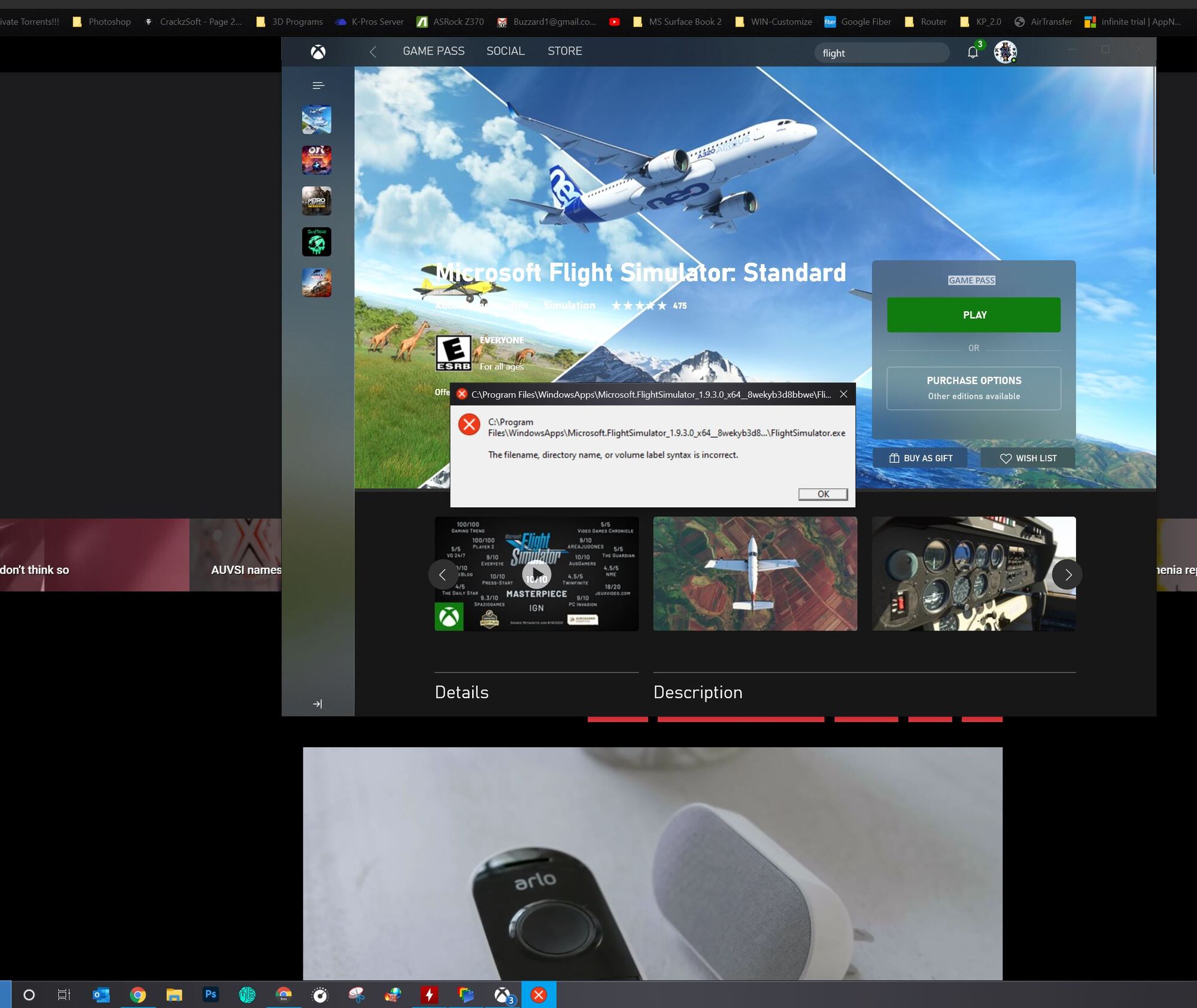Open Snipping Tool from the taskbar

pyautogui.click(x=357, y=995)
